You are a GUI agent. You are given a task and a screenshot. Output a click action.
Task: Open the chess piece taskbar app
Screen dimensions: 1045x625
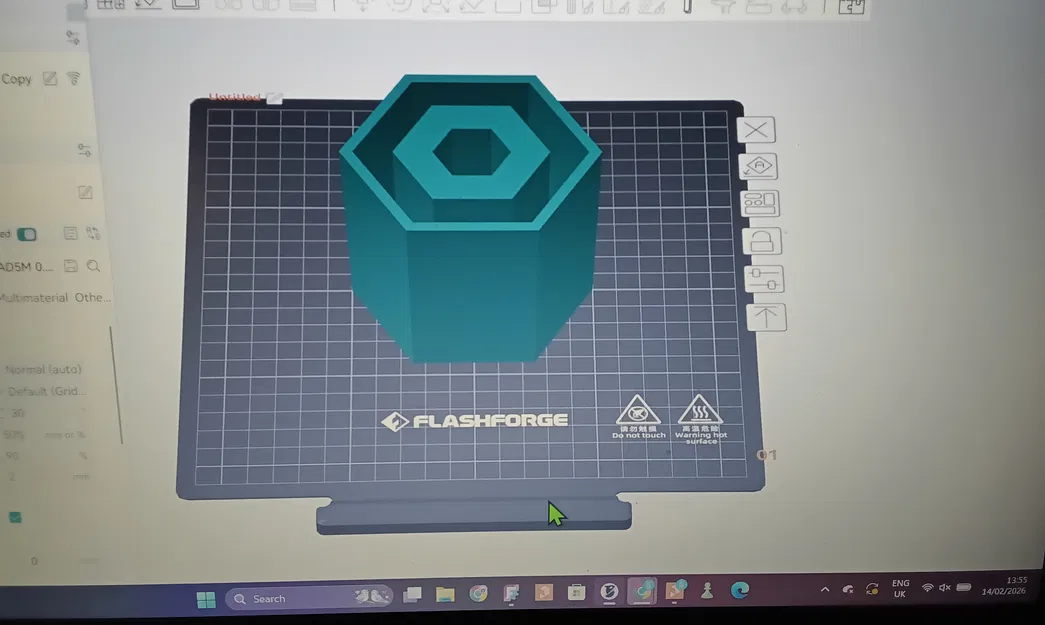(706, 590)
